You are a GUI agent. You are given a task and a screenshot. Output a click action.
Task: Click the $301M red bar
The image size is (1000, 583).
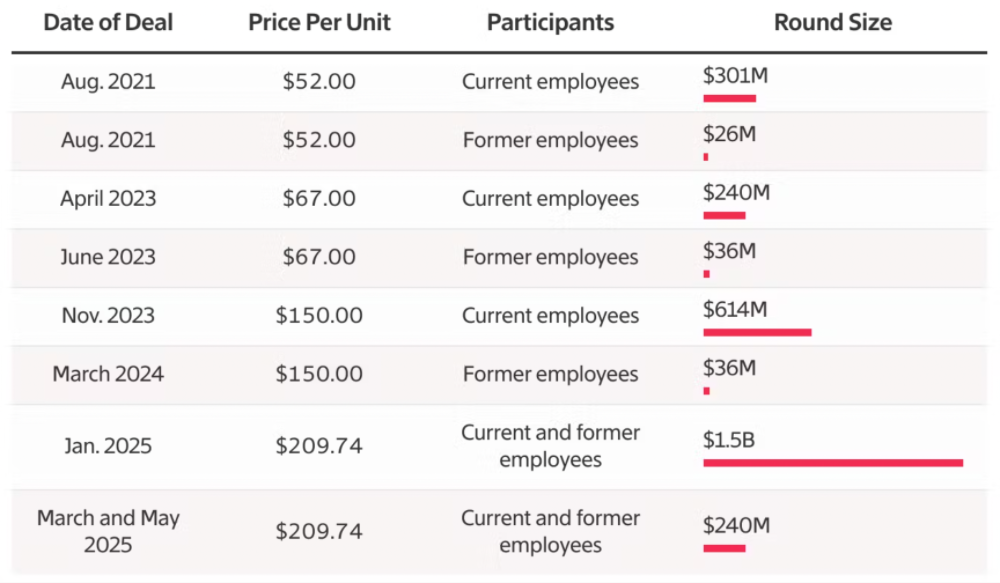click(729, 98)
